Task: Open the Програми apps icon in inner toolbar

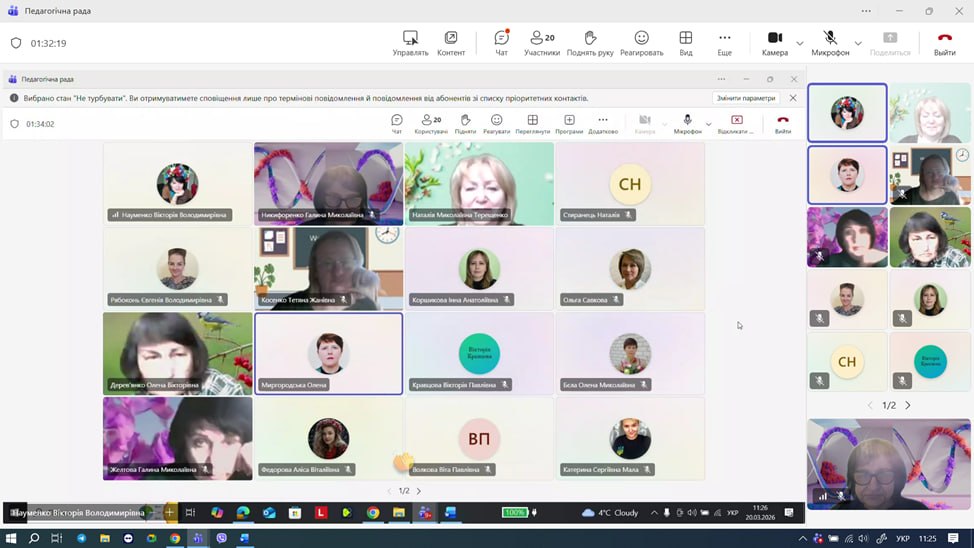Action: tap(569, 124)
